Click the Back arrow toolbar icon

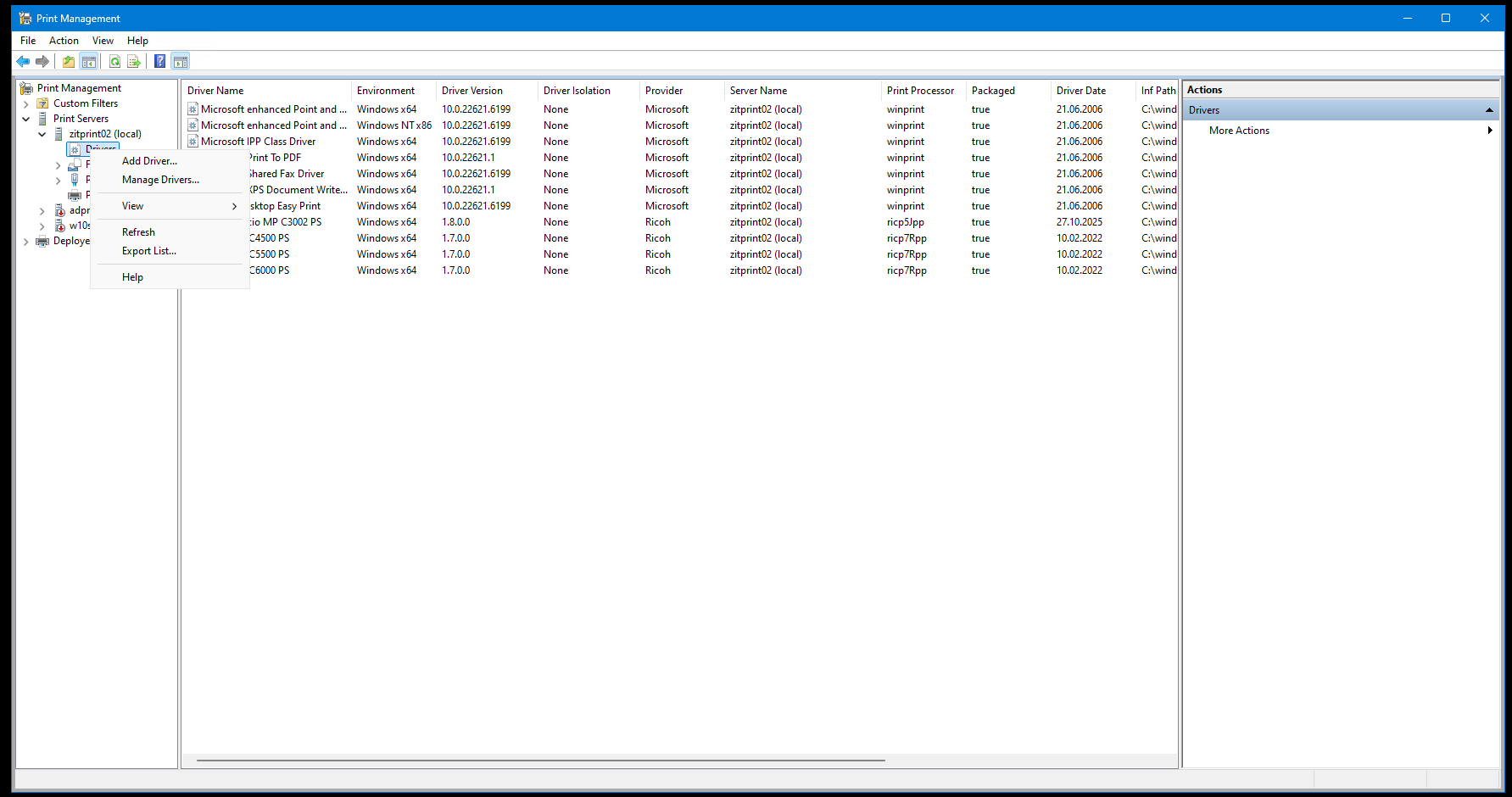[x=23, y=61]
